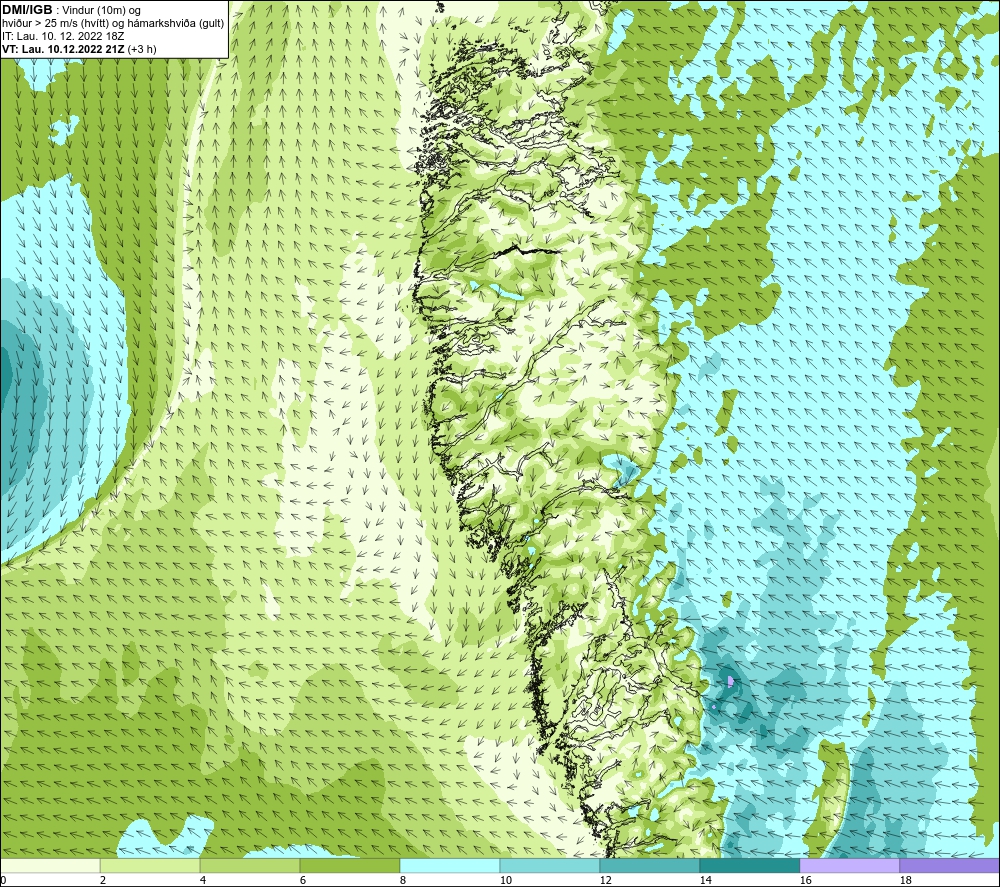Click the 18+ m/s purple legend swatch
This screenshot has width=1000, height=887.
pos(950,865)
